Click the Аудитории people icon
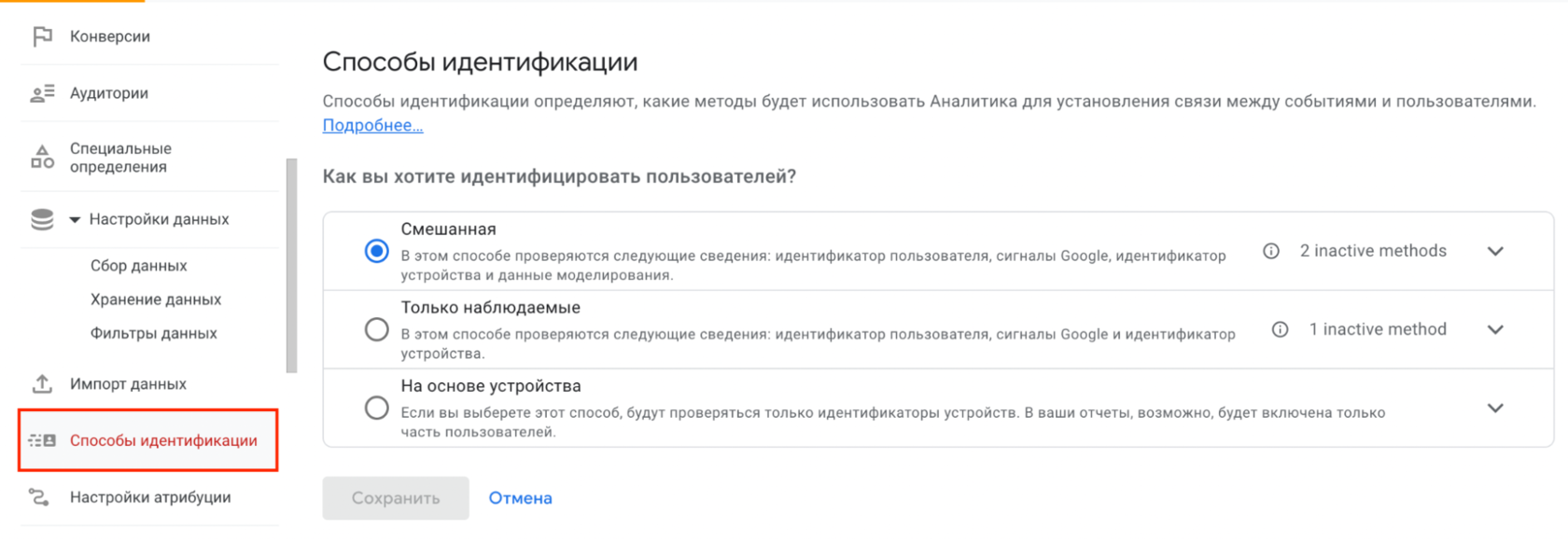Screen dimensions: 1568x539 coord(42,93)
